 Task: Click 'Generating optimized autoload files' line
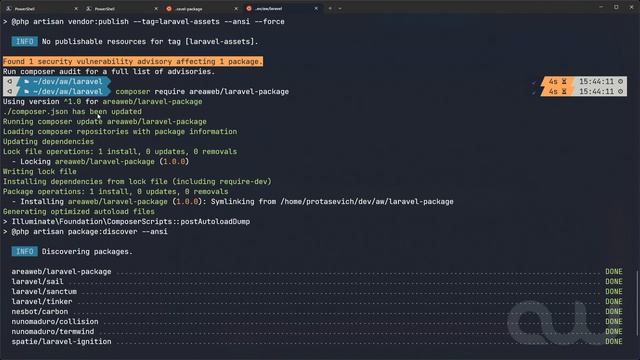click(x=79, y=211)
